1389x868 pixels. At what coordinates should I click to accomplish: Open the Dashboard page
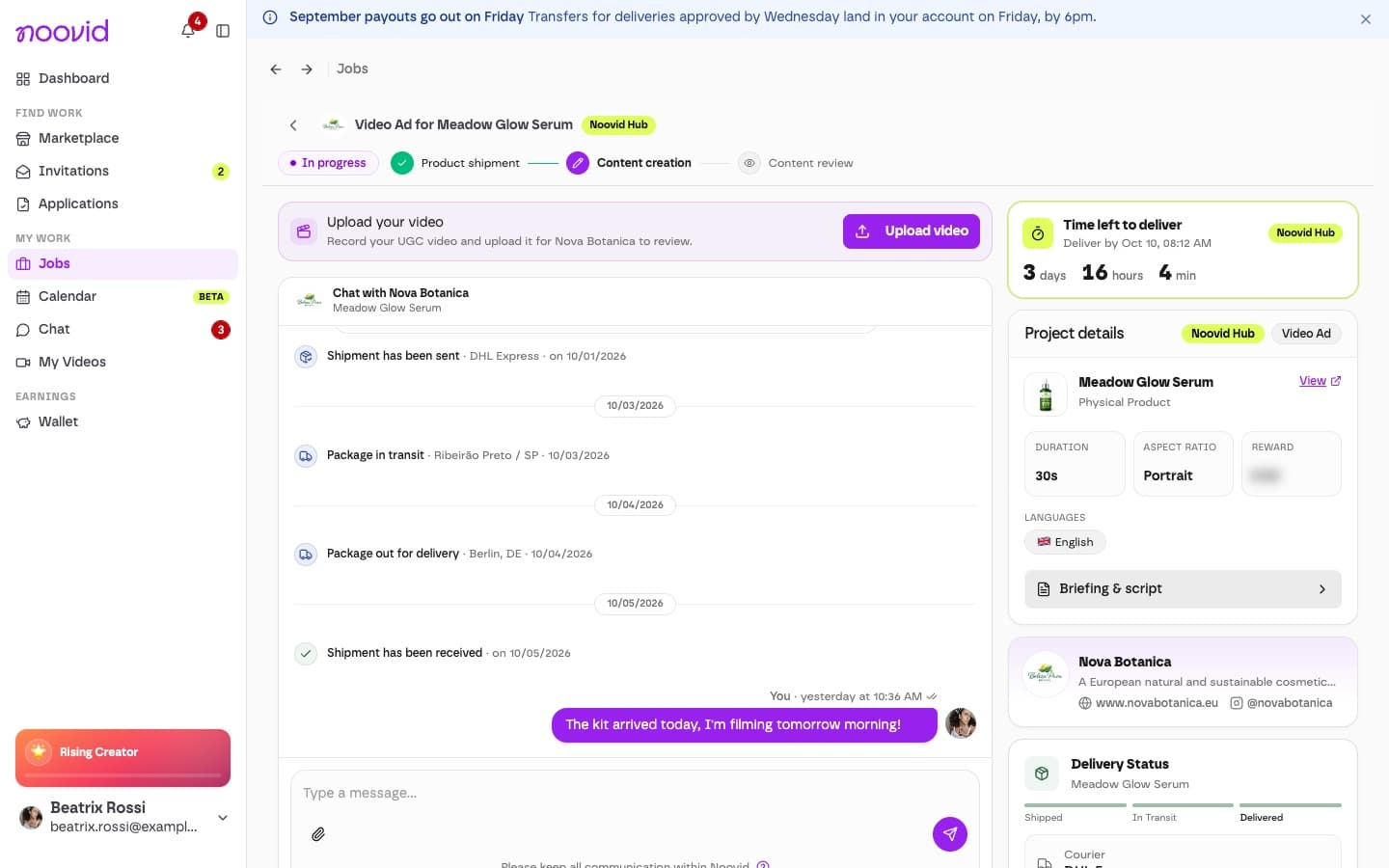pyautogui.click(x=123, y=79)
